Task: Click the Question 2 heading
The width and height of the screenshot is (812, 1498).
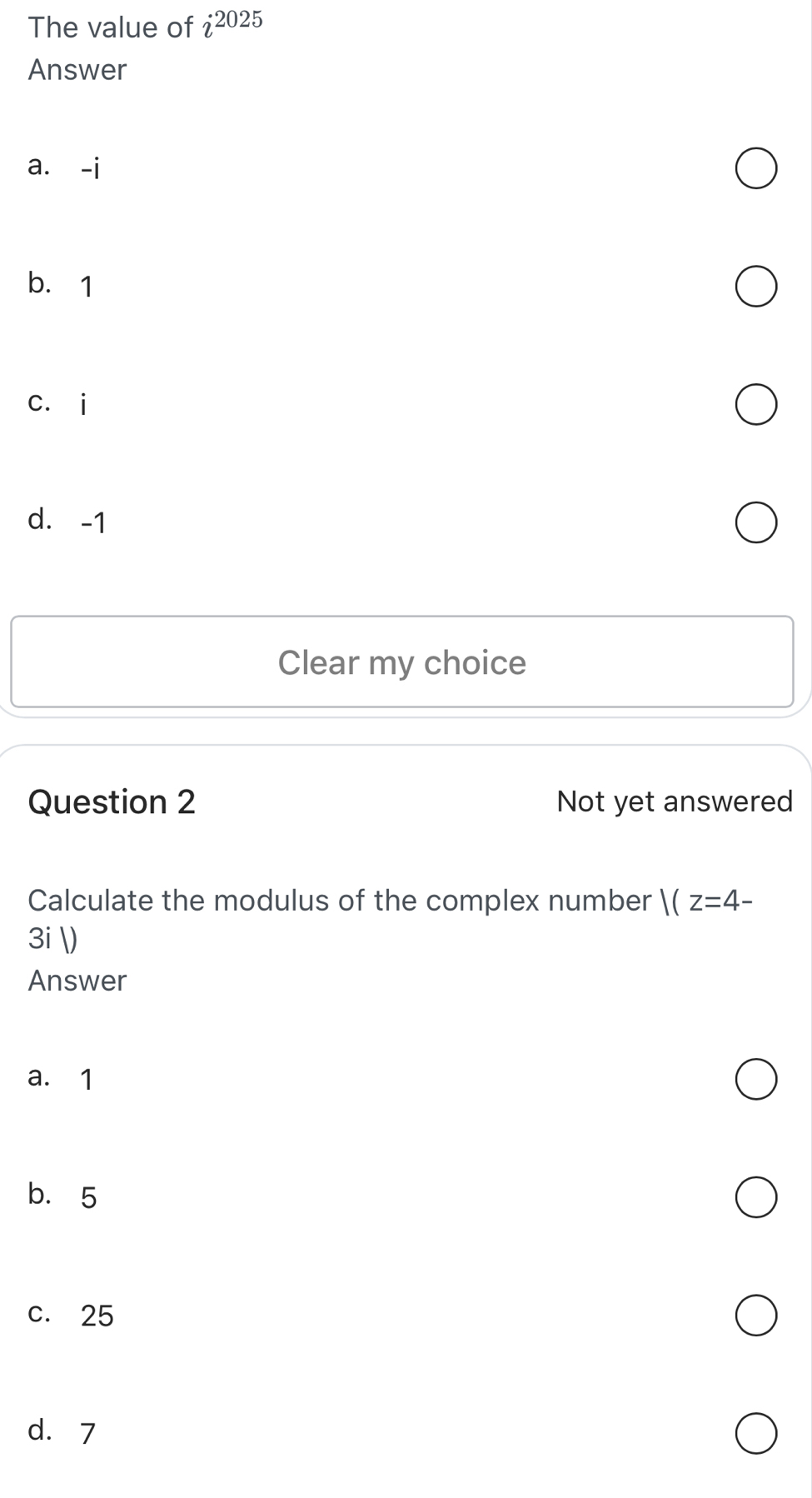Action: click(x=112, y=801)
